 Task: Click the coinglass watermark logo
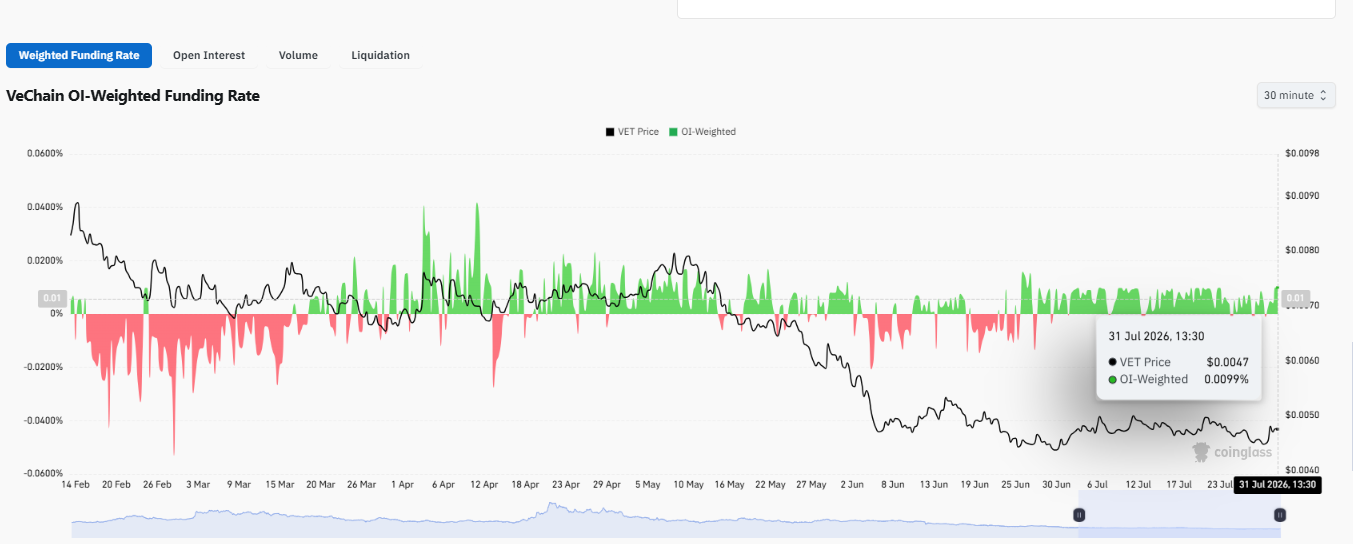point(1232,452)
